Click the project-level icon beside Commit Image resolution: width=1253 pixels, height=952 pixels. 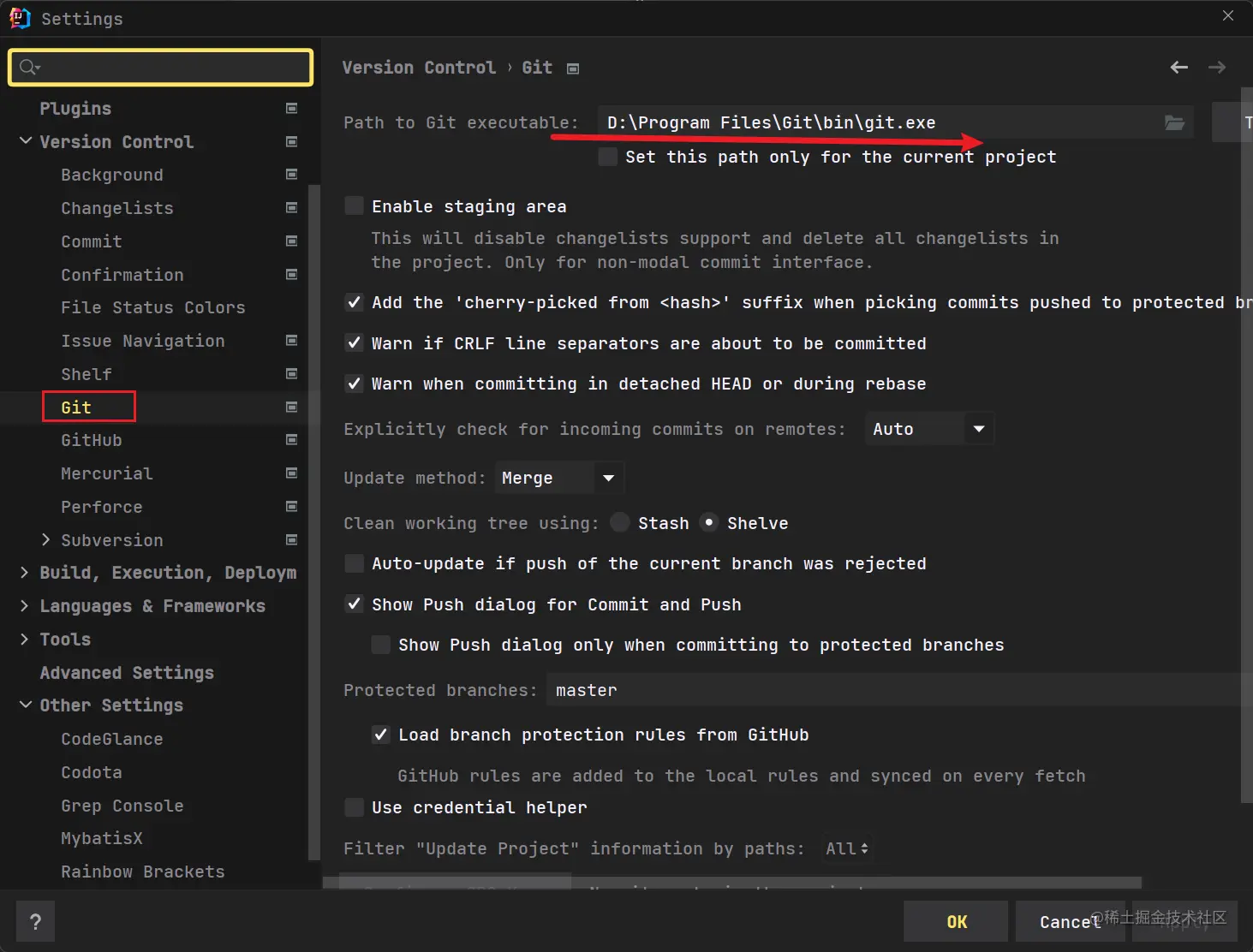[291, 241]
